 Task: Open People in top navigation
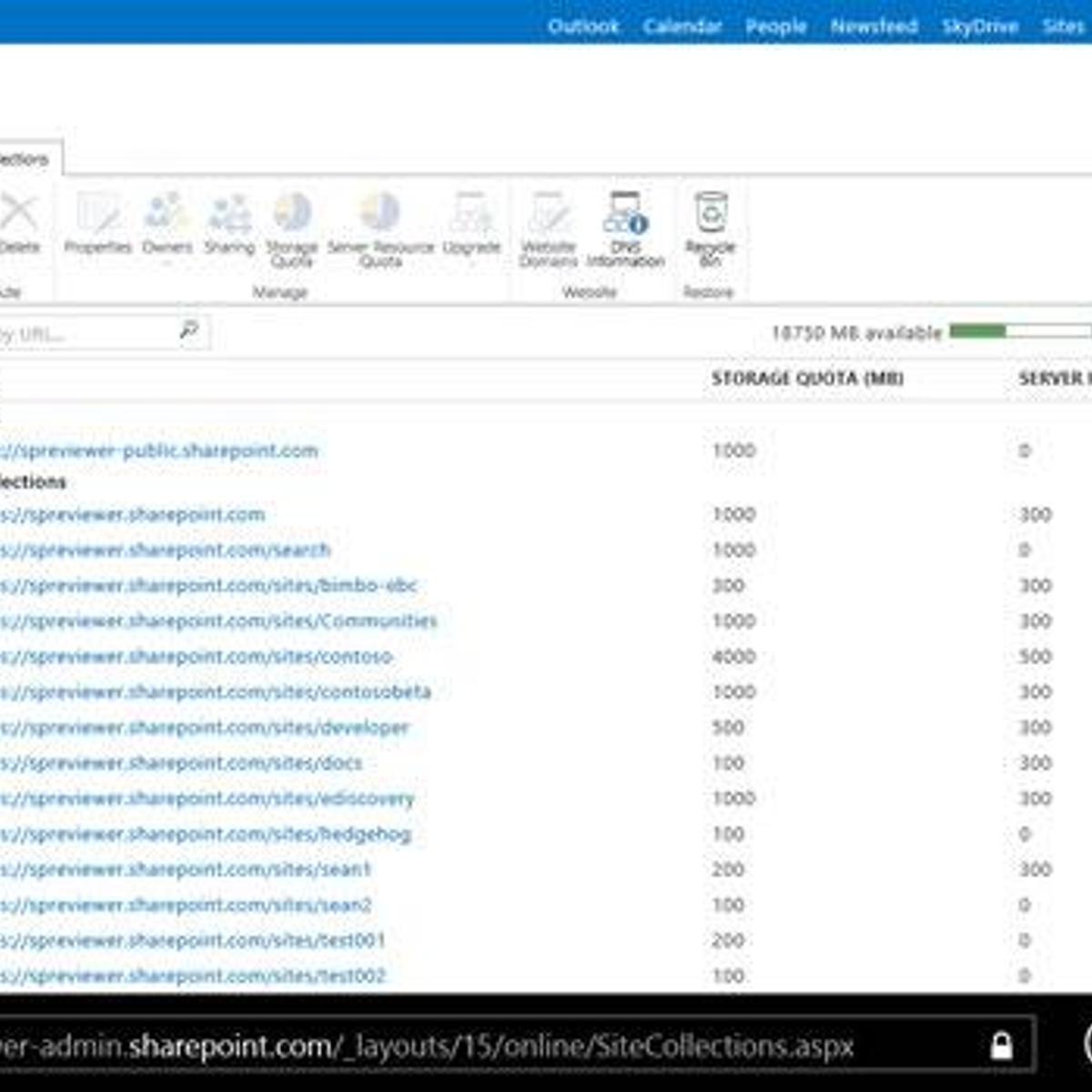click(x=776, y=26)
